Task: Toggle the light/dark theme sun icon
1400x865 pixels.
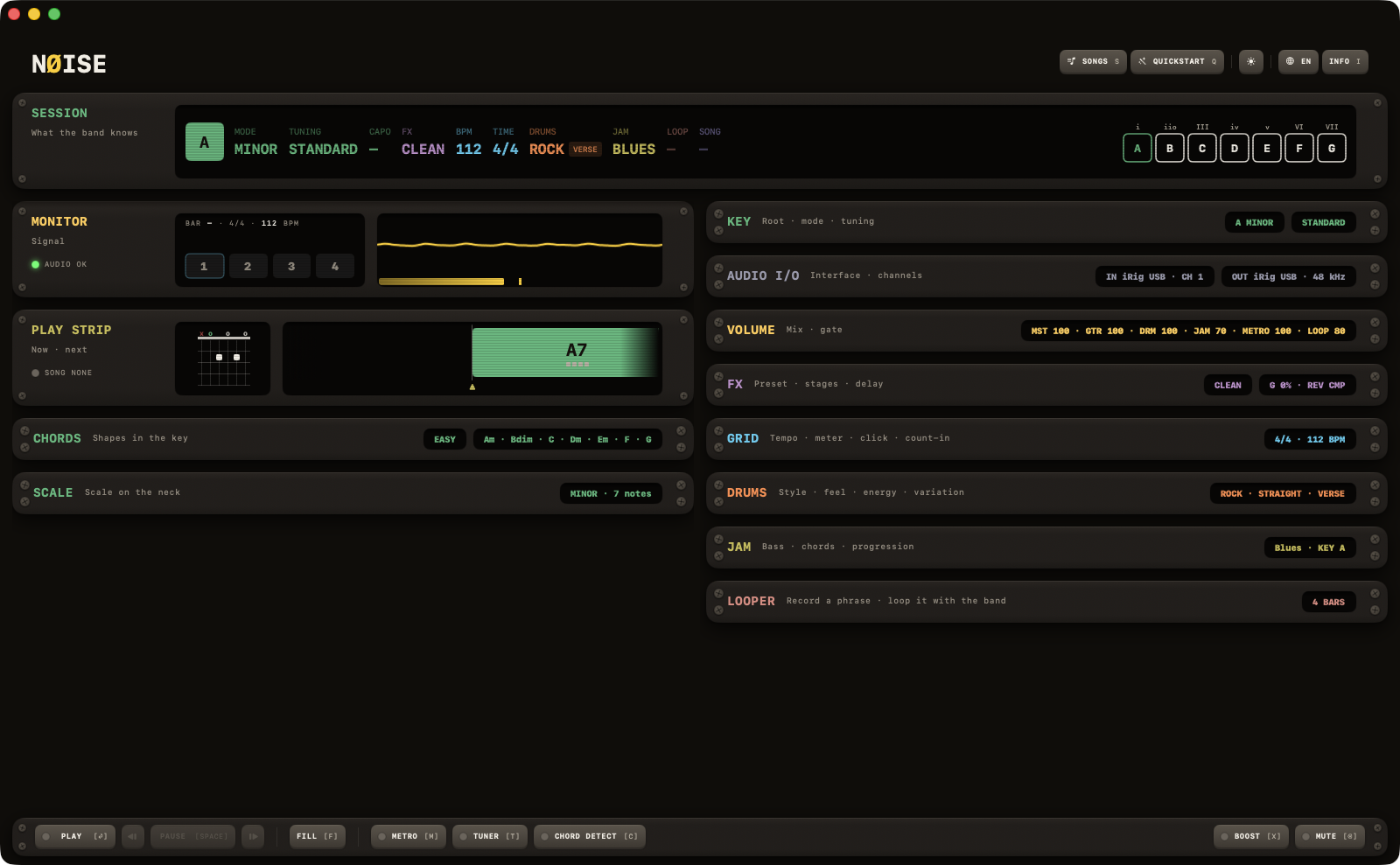Action: 1251,61
